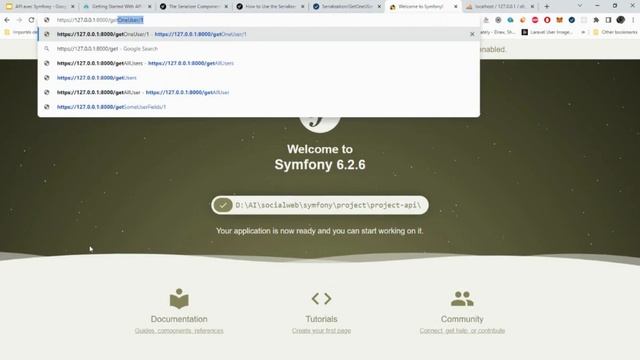Switch to the localhost / 127.0.0.1 tab
The height and width of the screenshot is (360, 640).
500,7
